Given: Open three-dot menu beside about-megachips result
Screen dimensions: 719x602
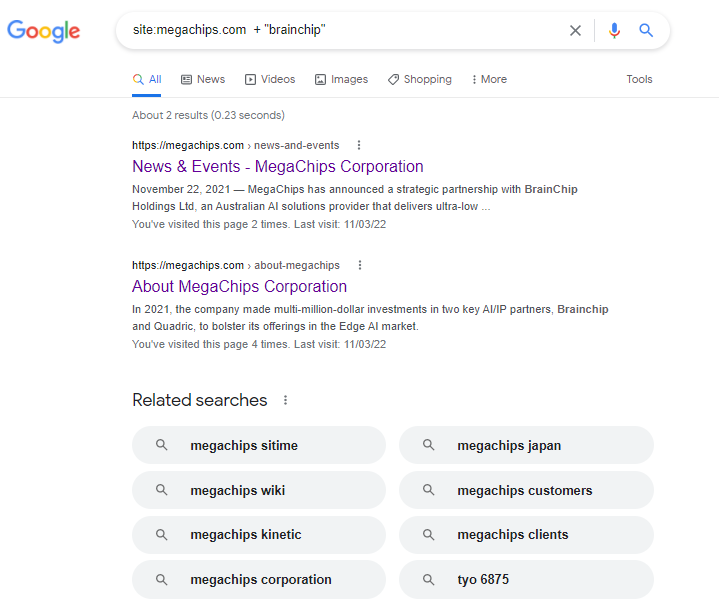Looking at the screenshot, I should click(x=360, y=265).
